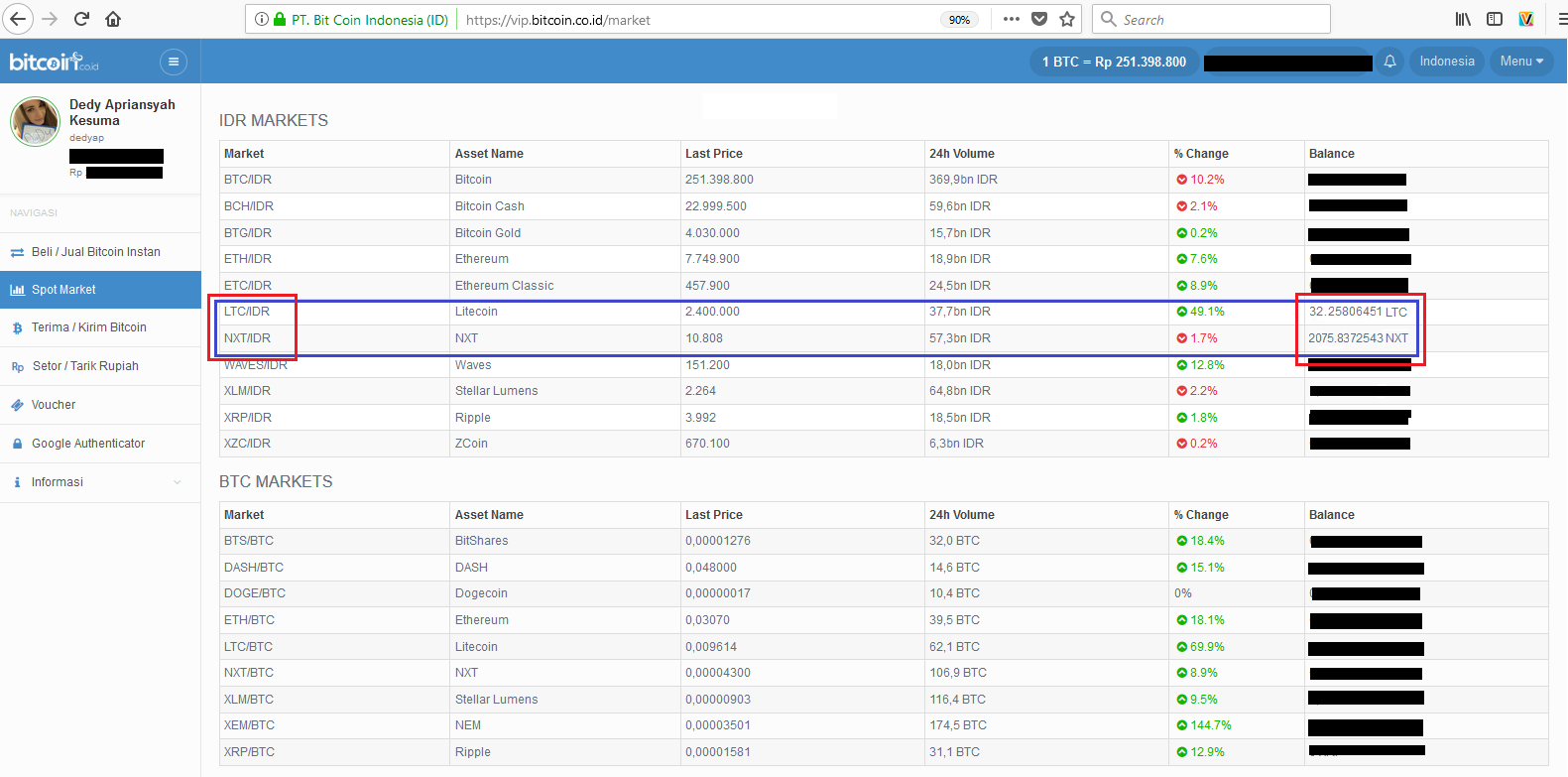Click last price 251.398.800 cell

[x=720, y=180]
